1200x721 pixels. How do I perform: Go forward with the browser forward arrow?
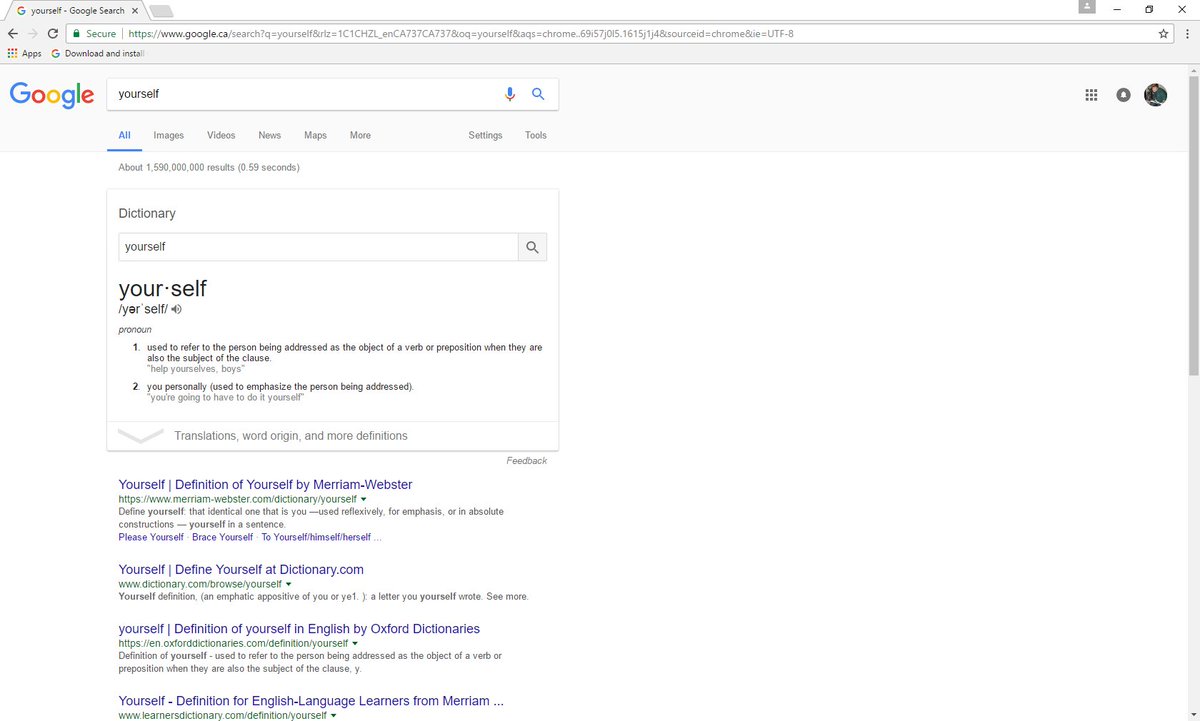click(x=33, y=33)
